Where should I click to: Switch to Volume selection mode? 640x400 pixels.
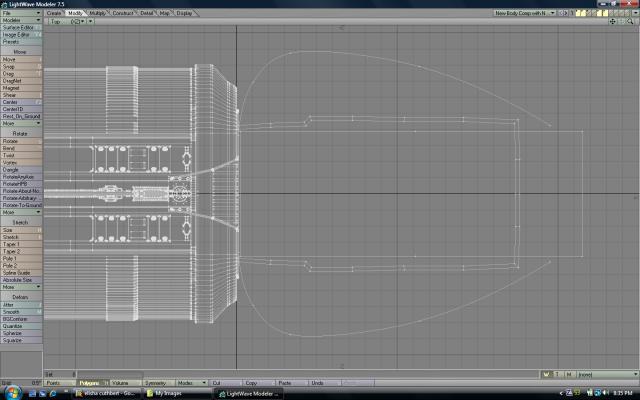point(122,382)
